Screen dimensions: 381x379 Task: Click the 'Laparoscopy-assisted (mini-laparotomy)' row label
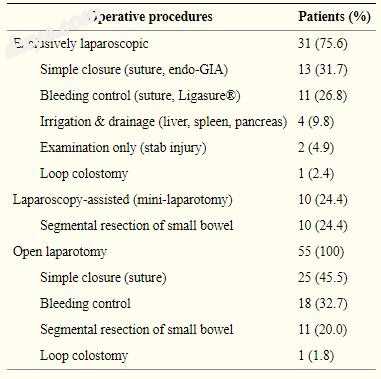(123, 200)
